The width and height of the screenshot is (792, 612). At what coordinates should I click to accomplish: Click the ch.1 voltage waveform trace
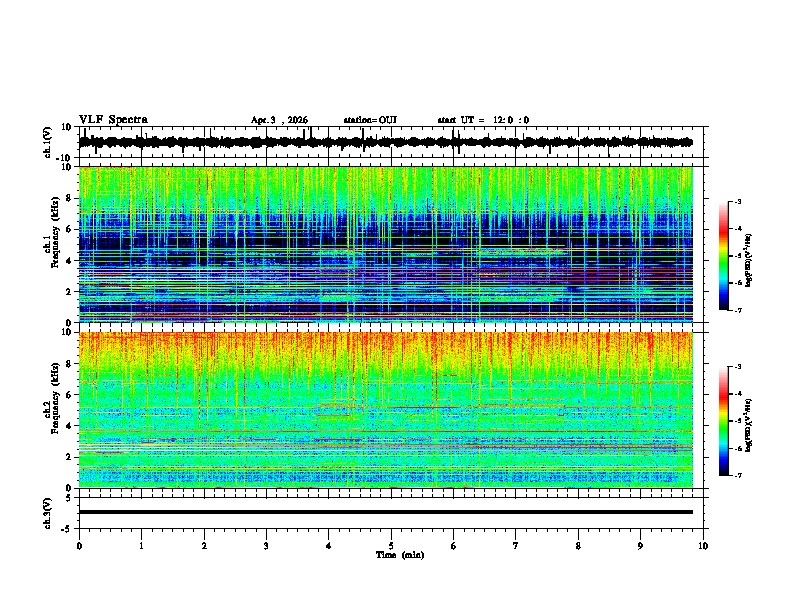point(386,142)
